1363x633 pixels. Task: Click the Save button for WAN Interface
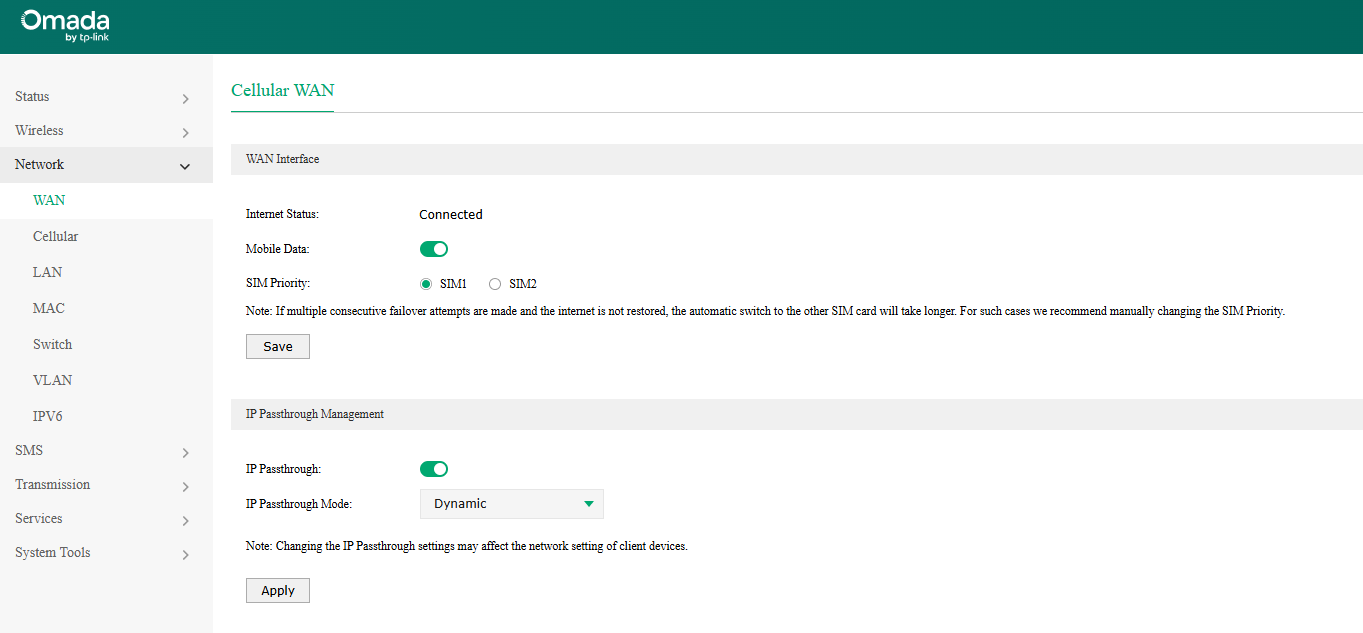(277, 346)
